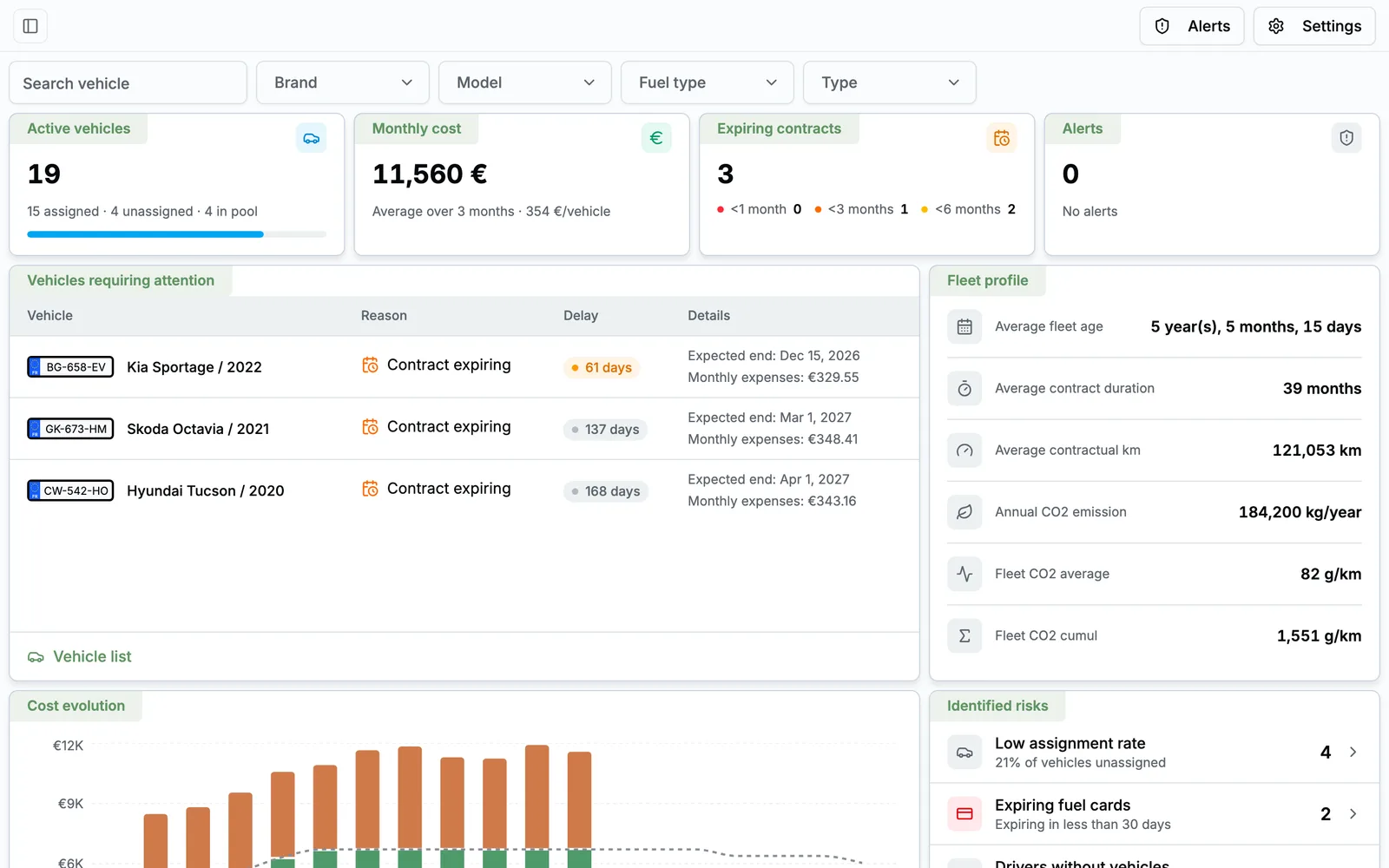Focus the Search vehicle field

[x=128, y=83]
